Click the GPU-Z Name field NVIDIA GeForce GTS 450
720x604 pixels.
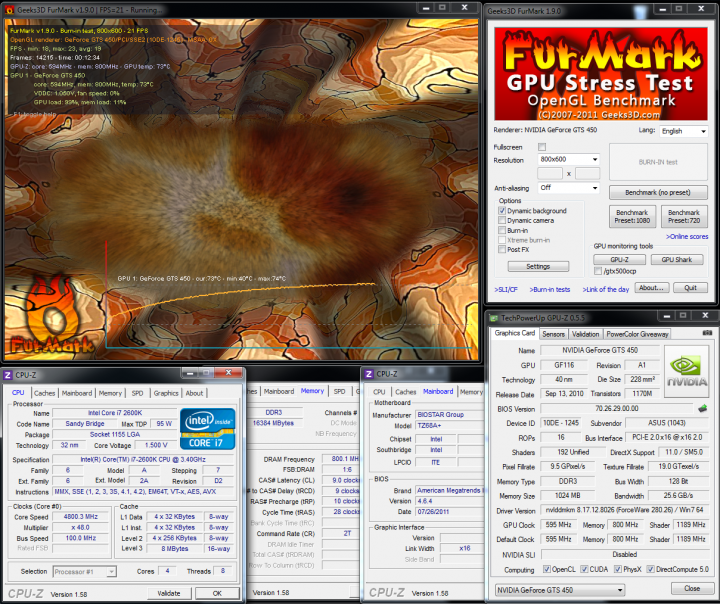[x=600, y=350]
